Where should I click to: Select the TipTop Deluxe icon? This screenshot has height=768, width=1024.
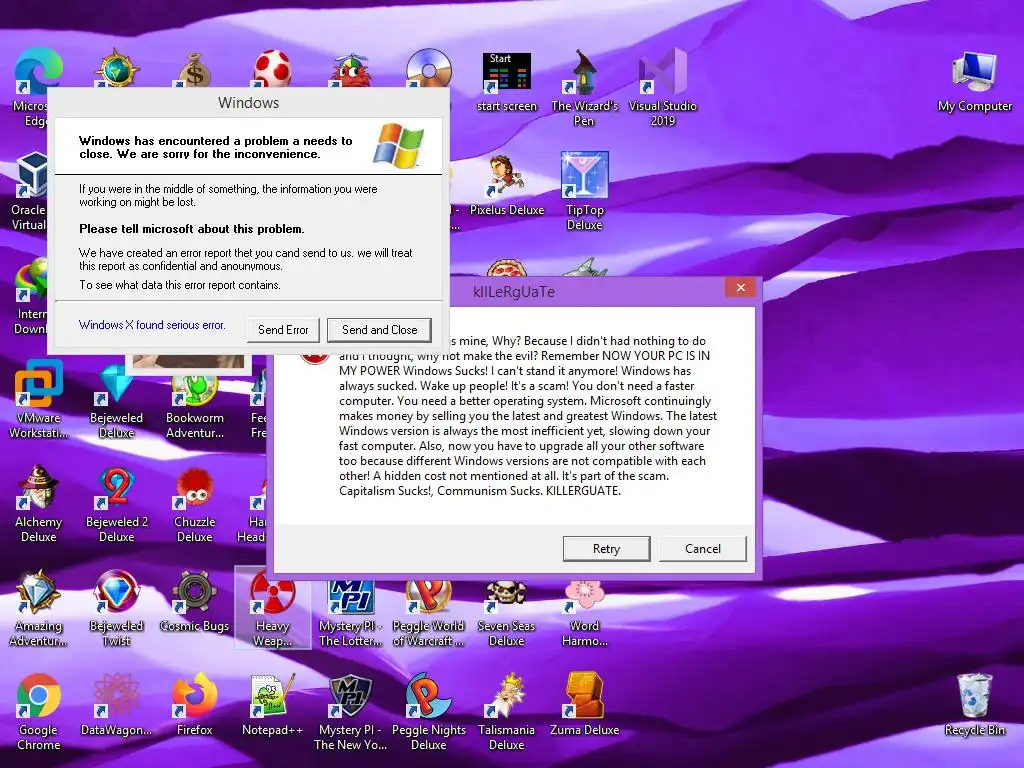pyautogui.click(x=584, y=192)
